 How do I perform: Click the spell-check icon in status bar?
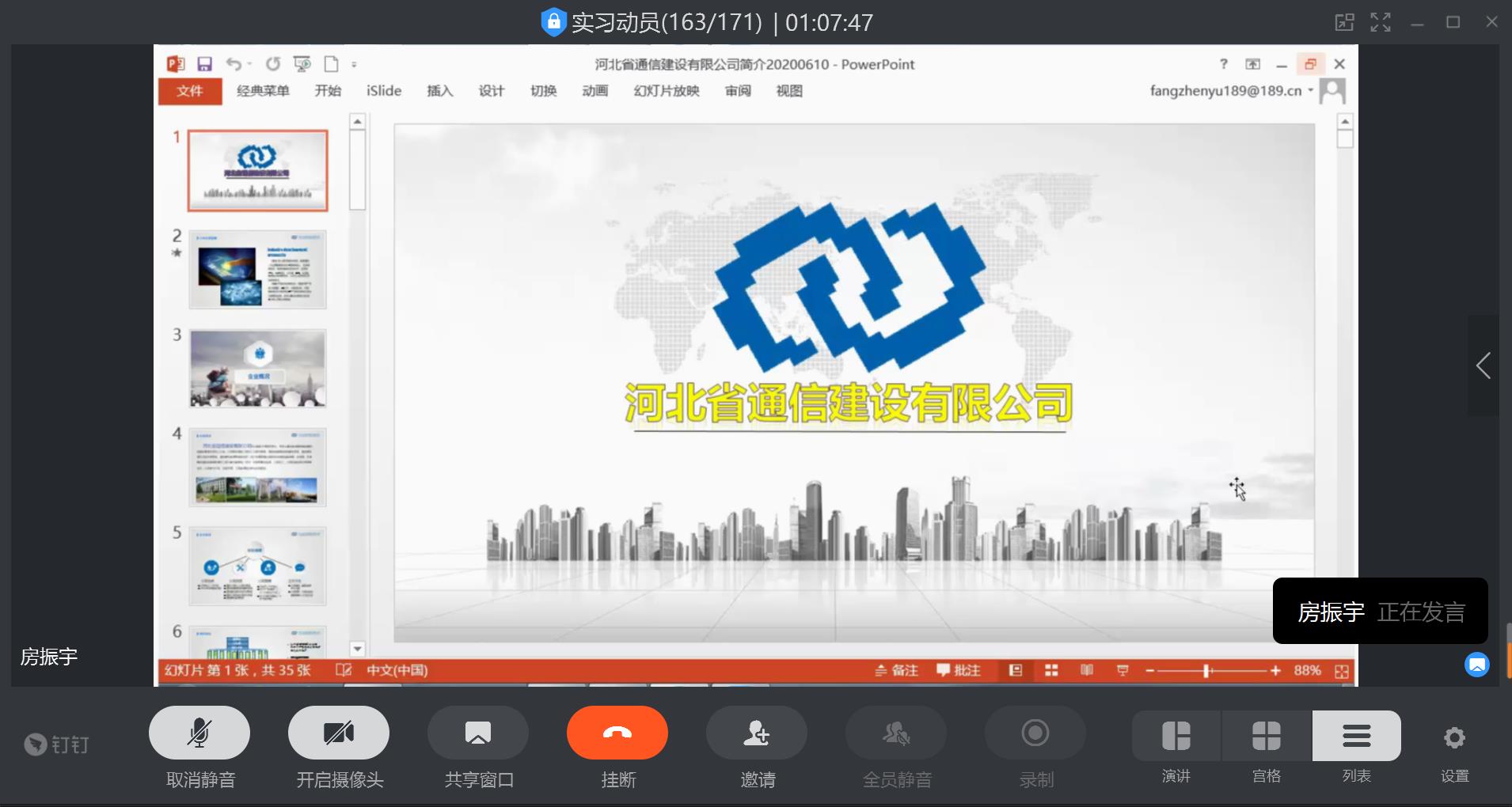pos(343,671)
